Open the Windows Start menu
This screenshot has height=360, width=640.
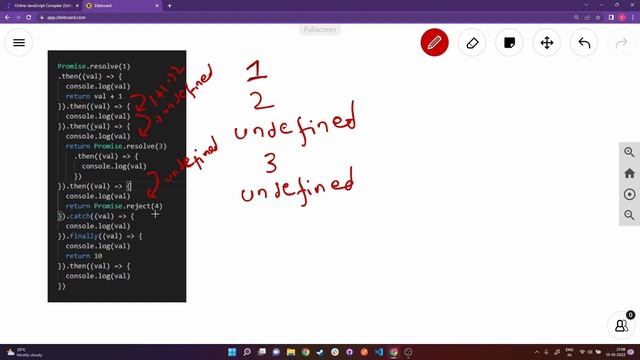(x=232, y=352)
